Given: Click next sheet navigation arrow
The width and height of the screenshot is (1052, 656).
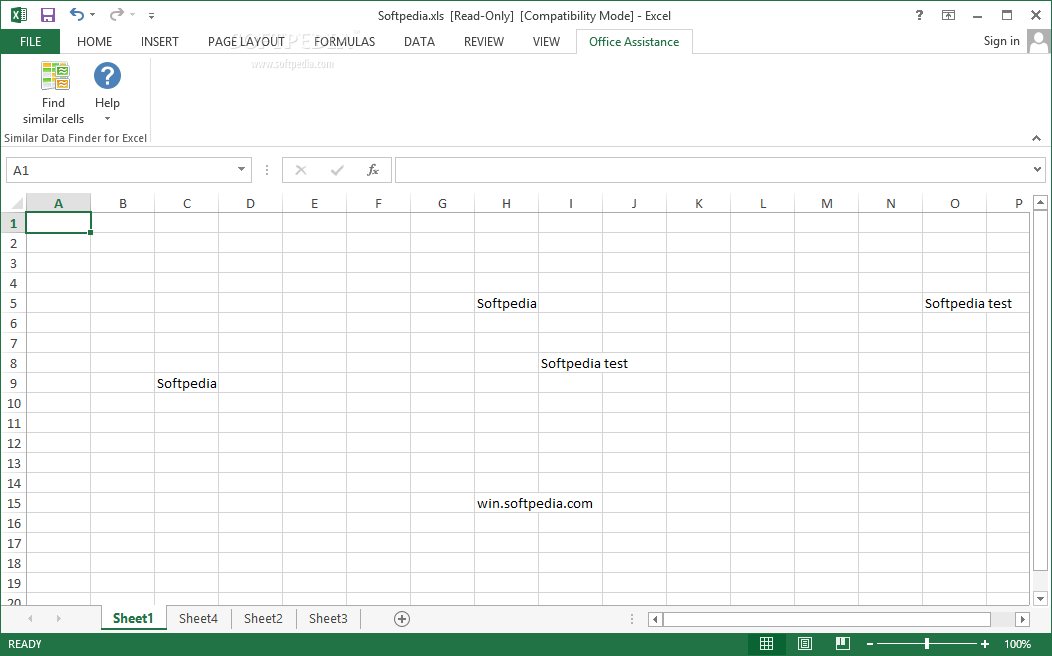Looking at the screenshot, I should pos(58,618).
